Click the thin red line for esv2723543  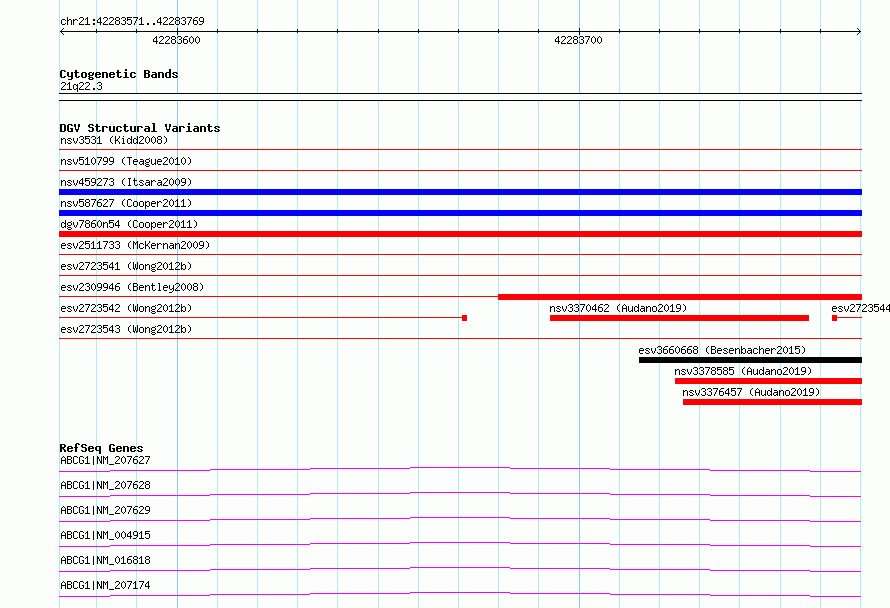point(460,338)
